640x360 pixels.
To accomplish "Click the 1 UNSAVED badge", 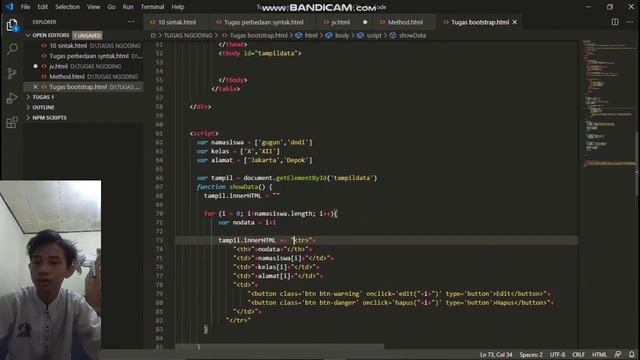I will pyautogui.click(x=87, y=36).
